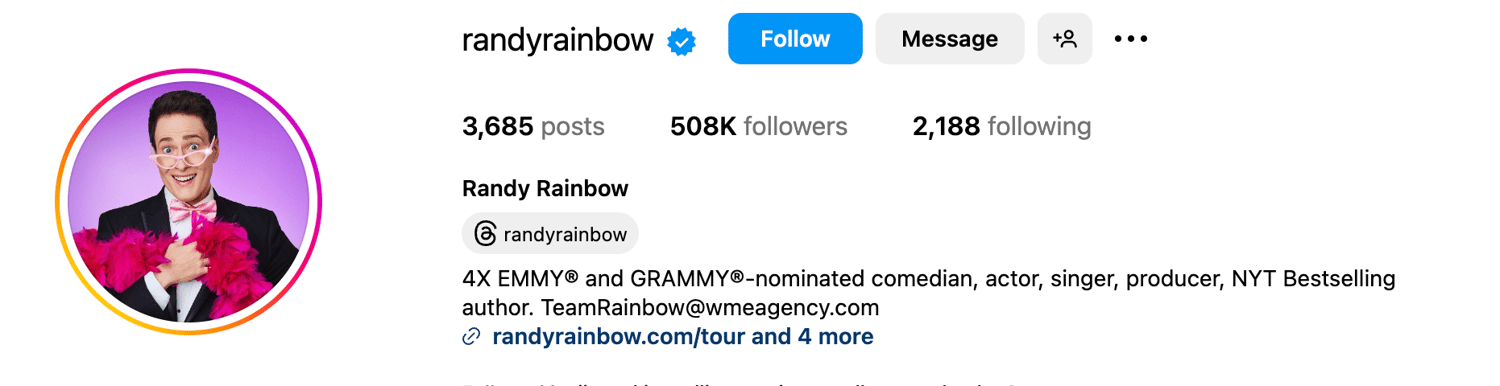1500x386 pixels.
Task: Send a message via Message button
Action: point(950,39)
